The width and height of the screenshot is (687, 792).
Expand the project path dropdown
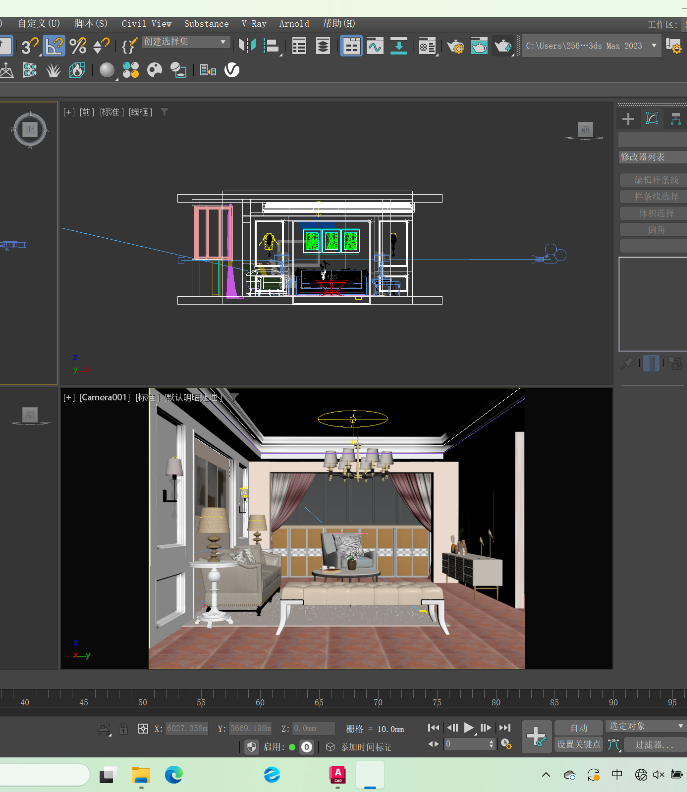pyautogui.click(x=655, y=45)
